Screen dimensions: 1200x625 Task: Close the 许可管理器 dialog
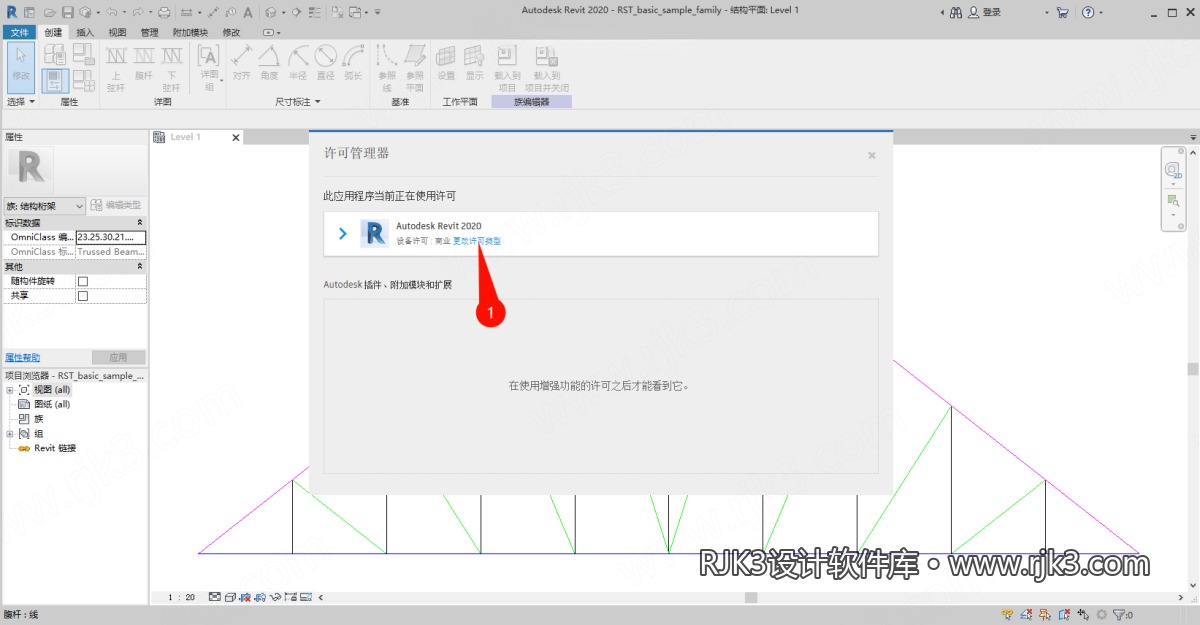click(872, 155)
